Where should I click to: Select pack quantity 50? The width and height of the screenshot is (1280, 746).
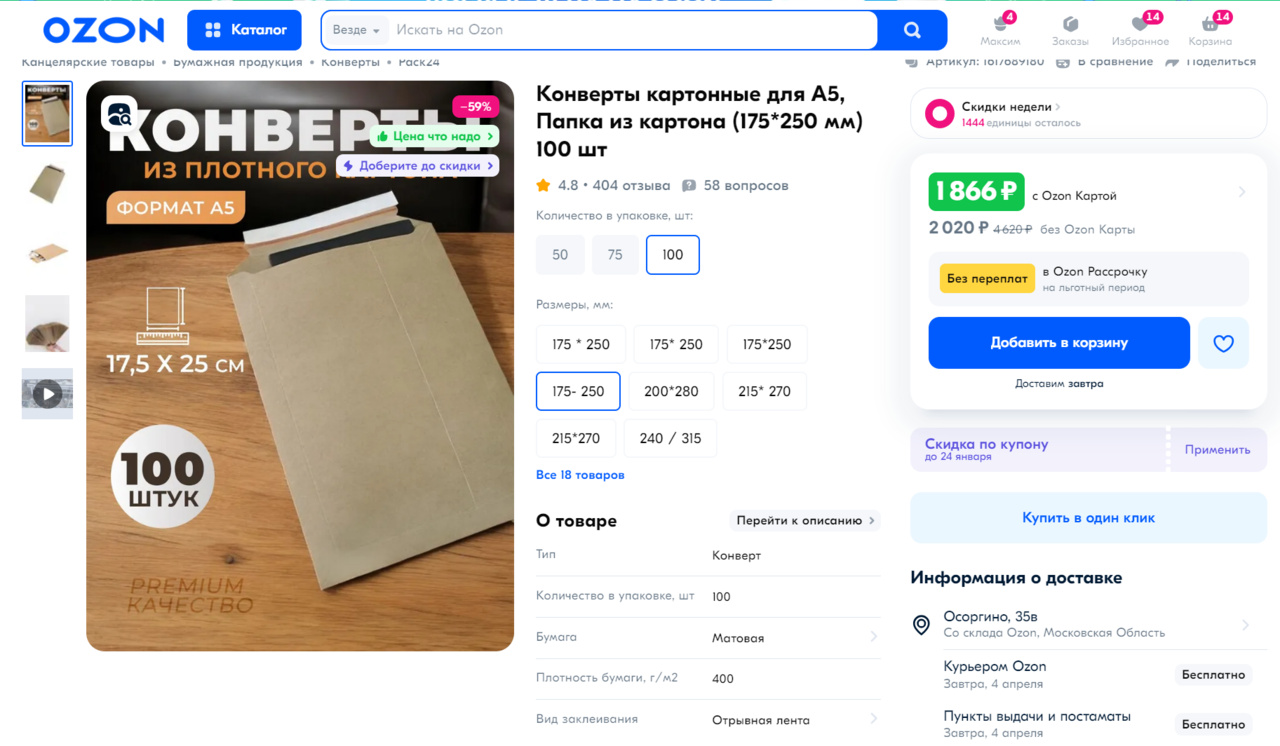pos(560,255)
